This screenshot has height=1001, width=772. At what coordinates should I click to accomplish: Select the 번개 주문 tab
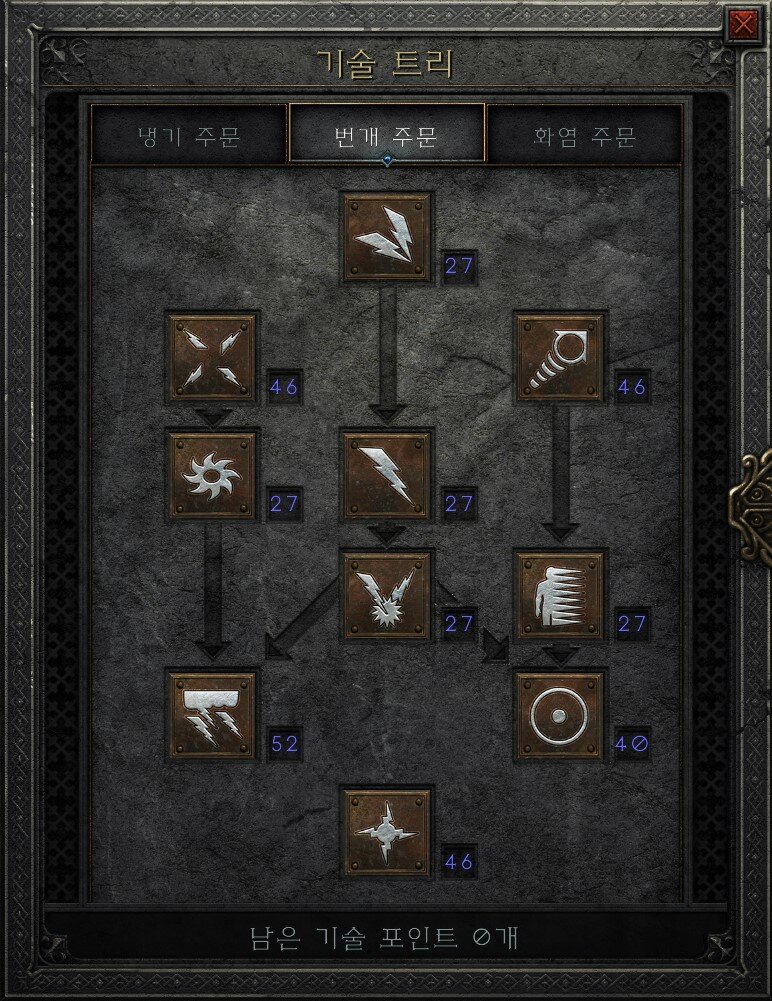(x=387, y=136)
